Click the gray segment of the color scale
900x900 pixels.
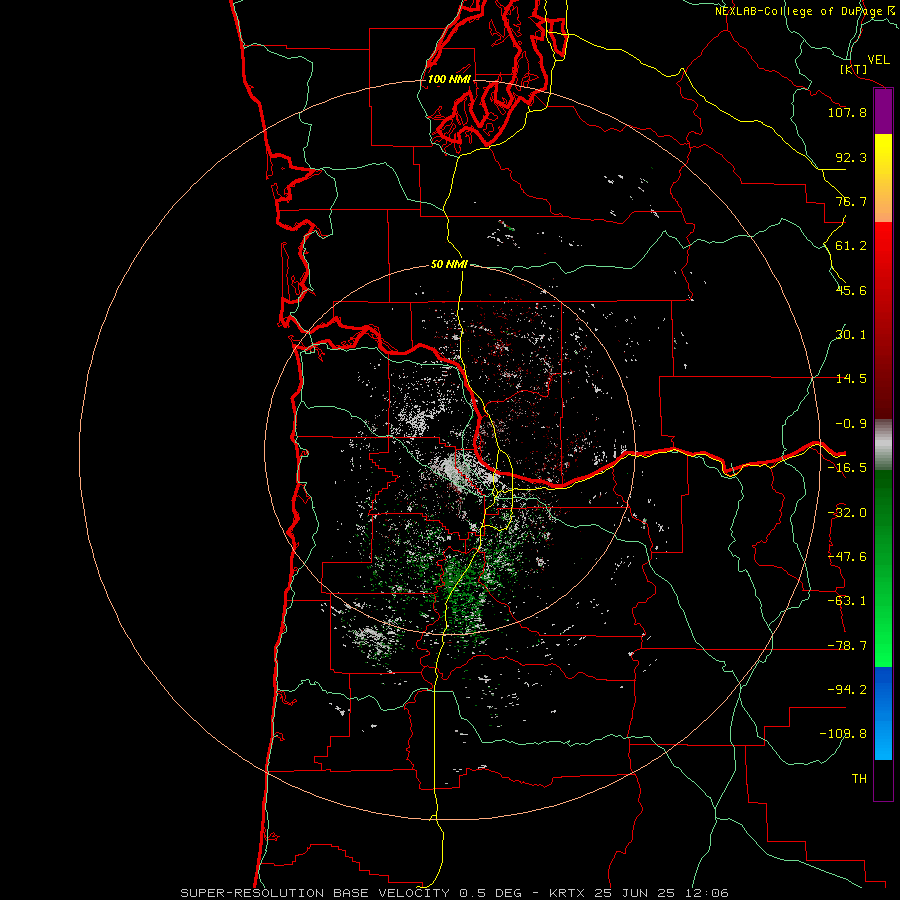point(883,445)
